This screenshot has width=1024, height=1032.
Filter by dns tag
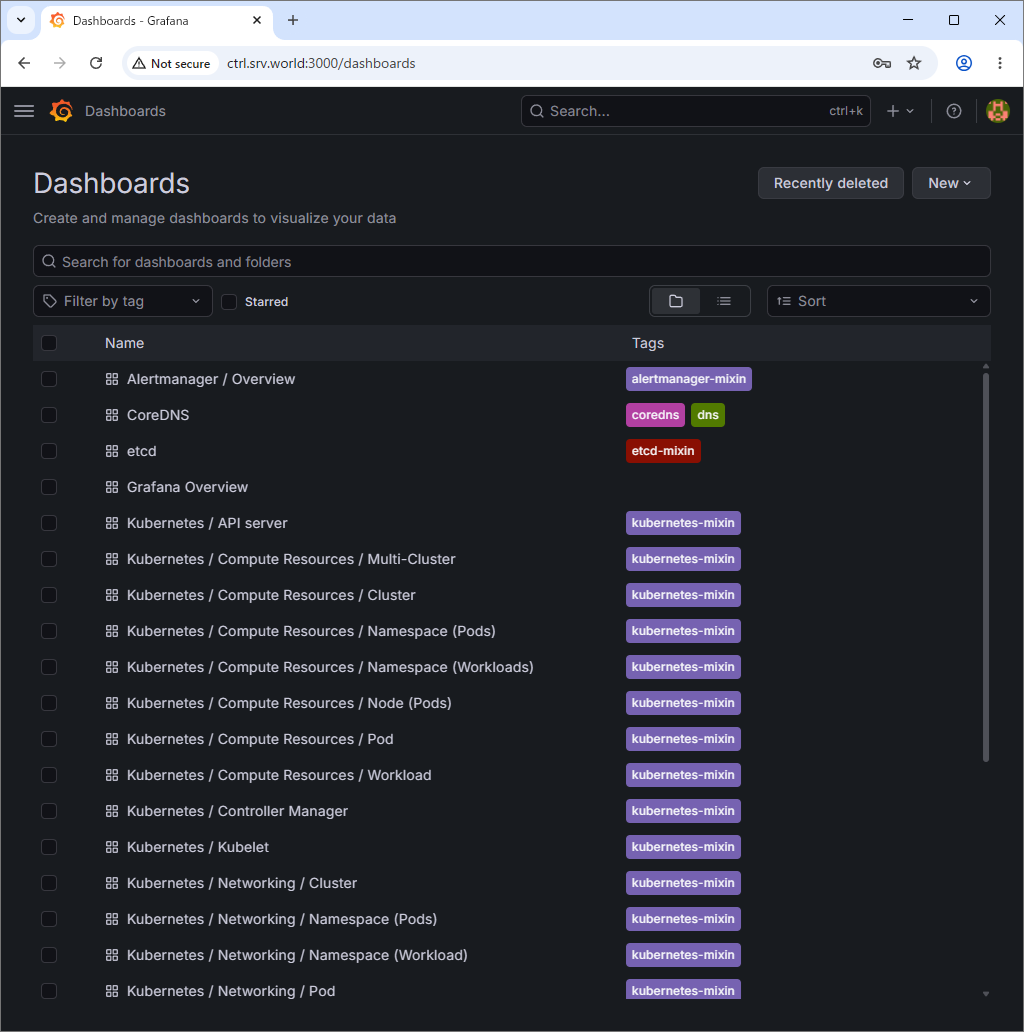pyautogui.click(x=707, y=415)
